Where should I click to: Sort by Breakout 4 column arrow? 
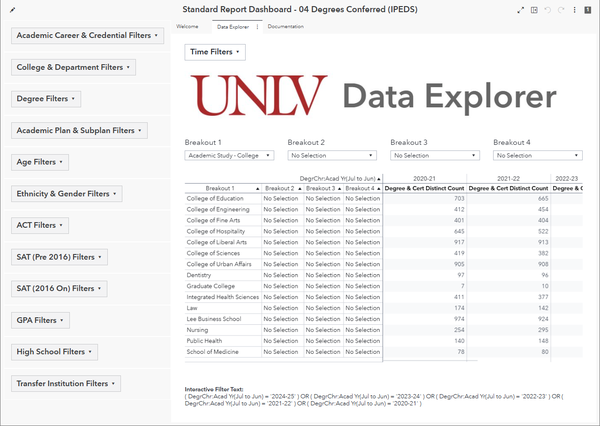click(x=378, y=189)
